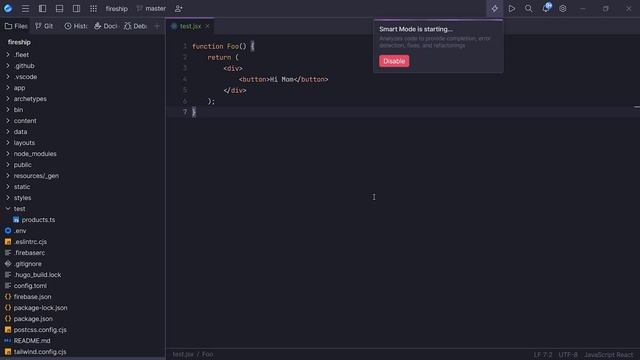Screen dimensions: 640x360
Task: Select the public folder row
Action: [x=83, y=165]
